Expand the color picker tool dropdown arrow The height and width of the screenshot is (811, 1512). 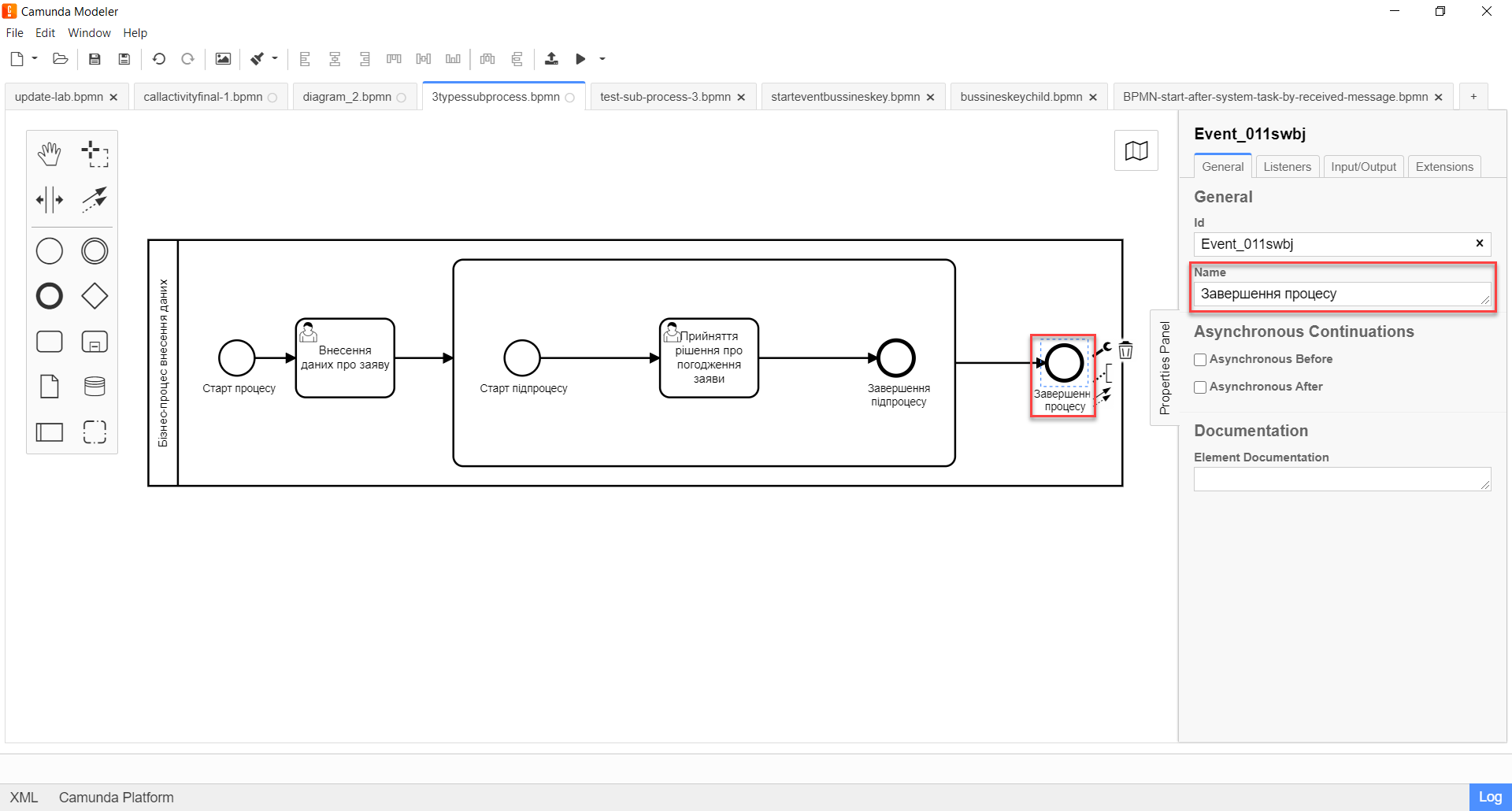(275, 59)
